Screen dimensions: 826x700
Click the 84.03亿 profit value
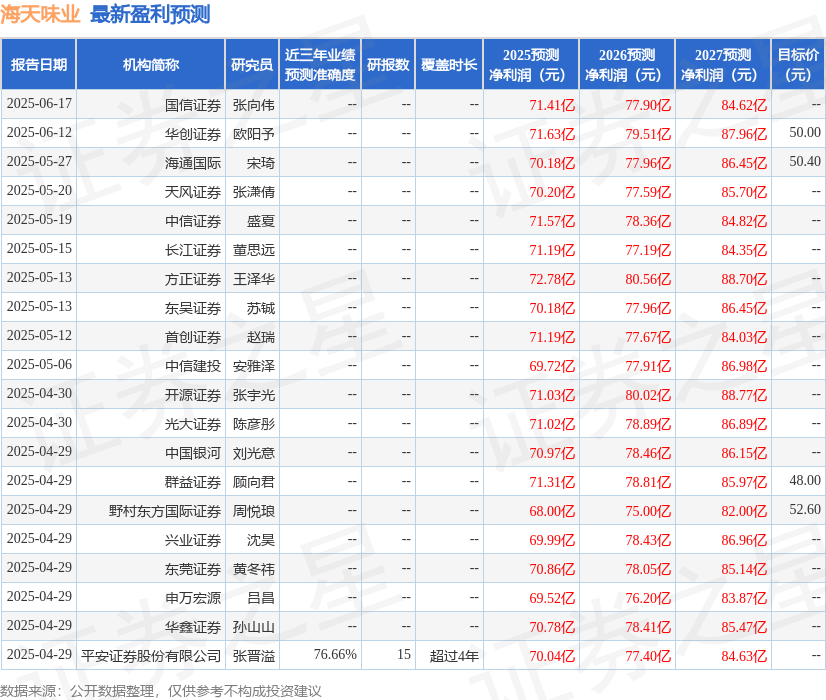coord(744,337)
